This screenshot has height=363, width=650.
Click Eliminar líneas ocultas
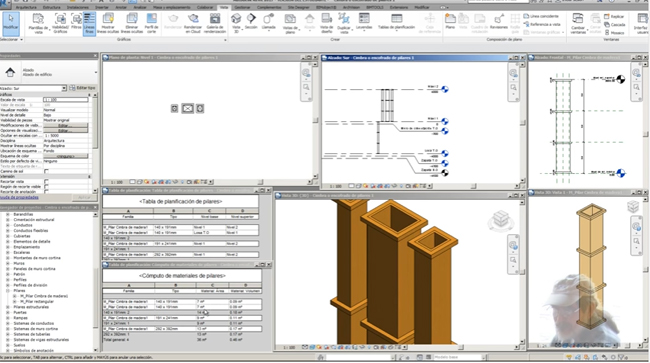(132, 23)
